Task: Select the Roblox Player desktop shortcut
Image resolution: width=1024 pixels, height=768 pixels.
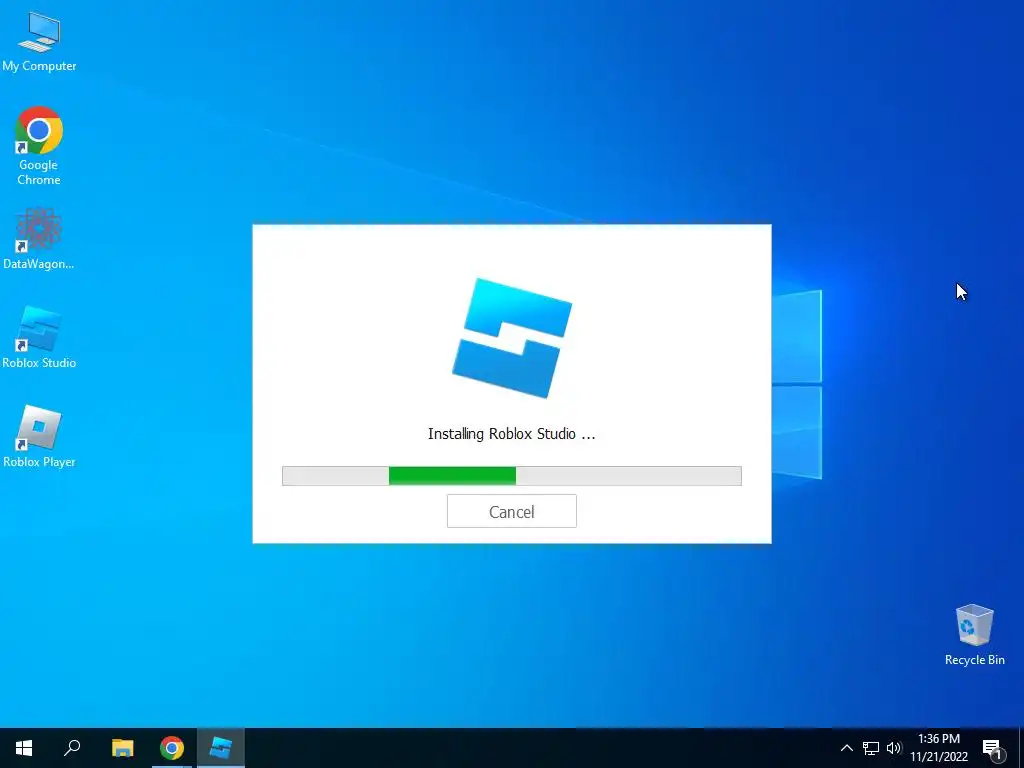Action: (39, 436)
